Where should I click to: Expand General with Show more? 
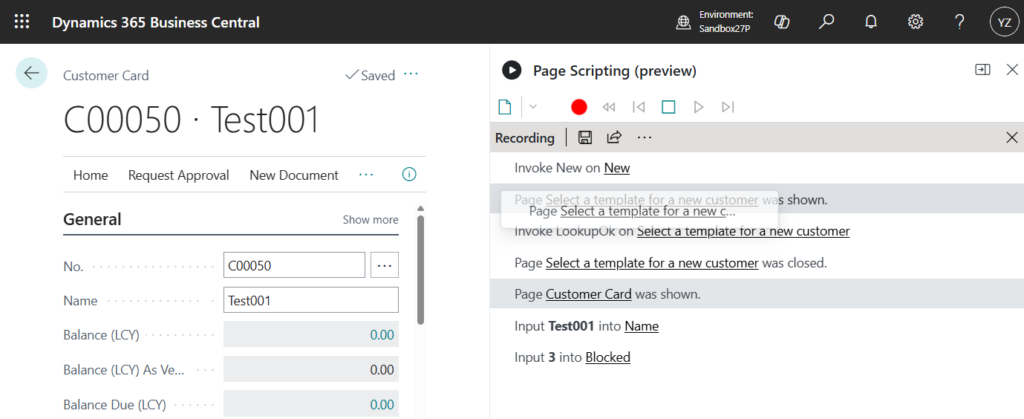[x=370, y=220]
